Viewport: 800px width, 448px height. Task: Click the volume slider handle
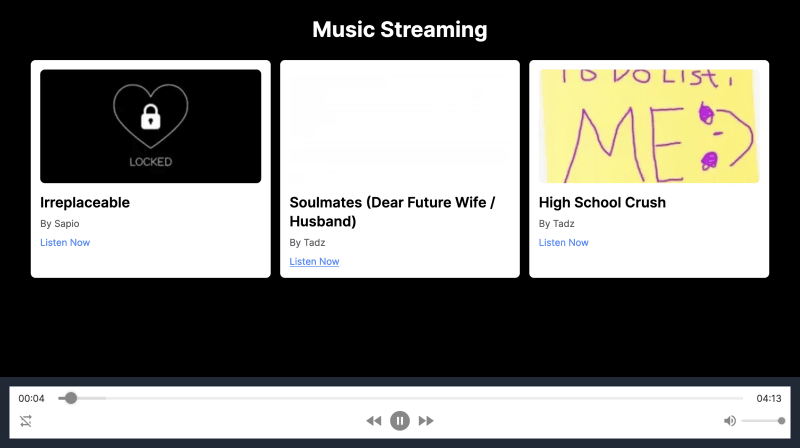click(x=781, y=421)
